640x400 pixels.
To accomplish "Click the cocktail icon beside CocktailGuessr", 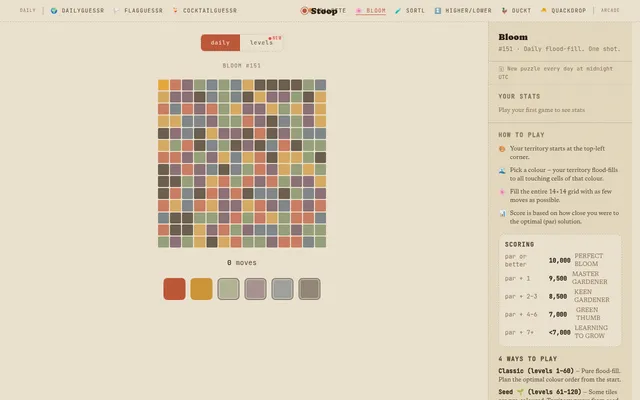I will (175, 10).
